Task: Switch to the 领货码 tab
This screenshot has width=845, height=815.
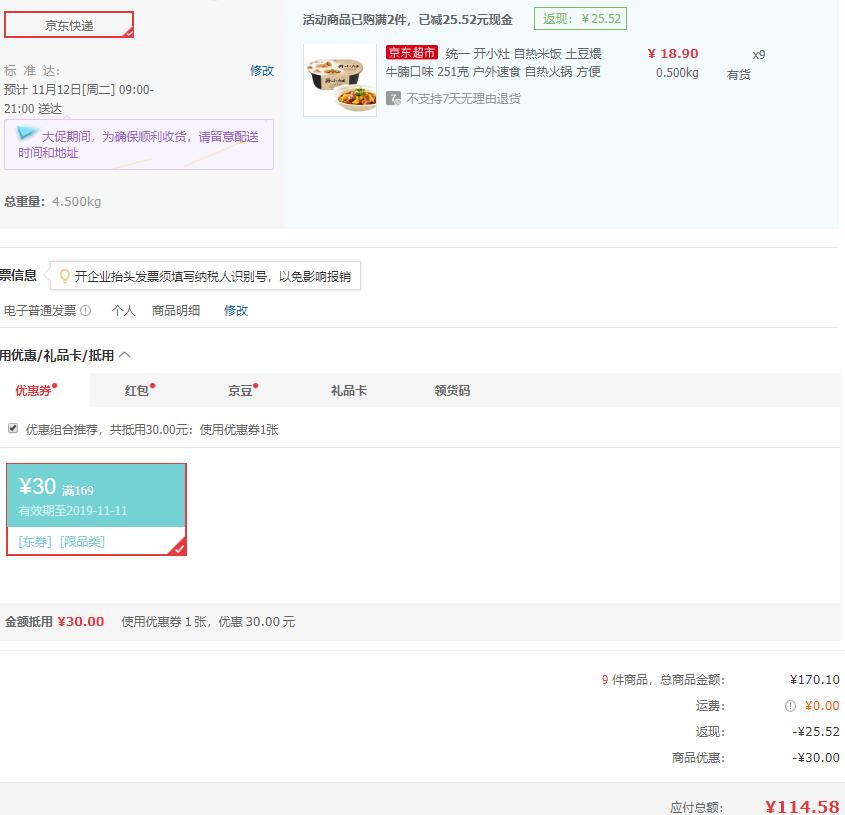Action: 452,390
